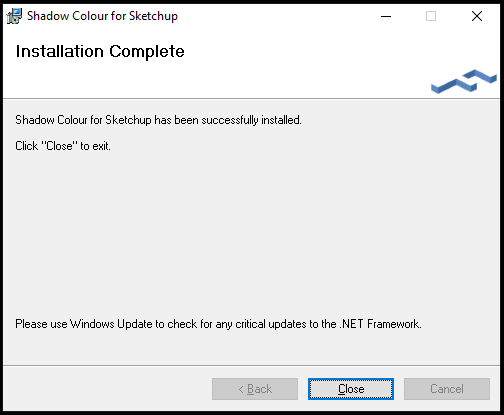This screenshot has height=415, width=504.
Task: Click the blue wave logo in the banner
Action: click(464, 81)
